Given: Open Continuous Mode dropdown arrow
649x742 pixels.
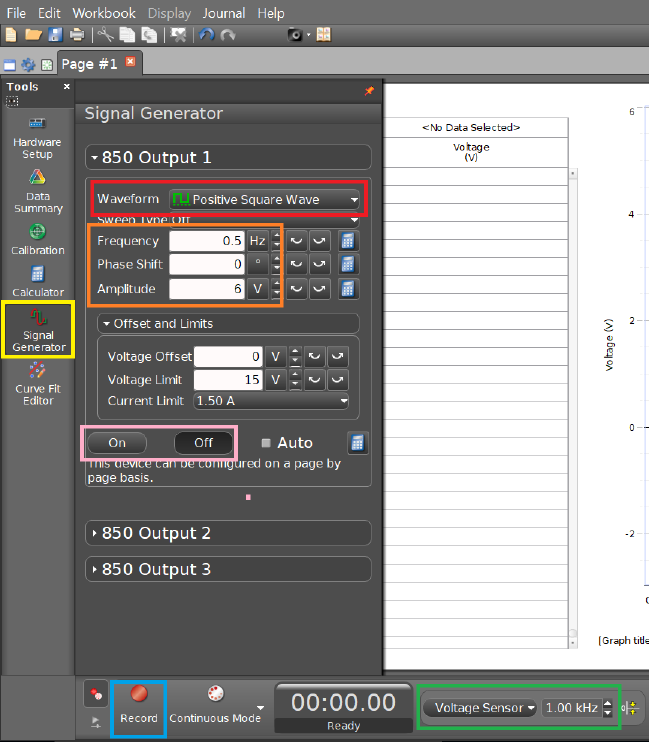Looking at the screenshot, I should click(260, 708).
